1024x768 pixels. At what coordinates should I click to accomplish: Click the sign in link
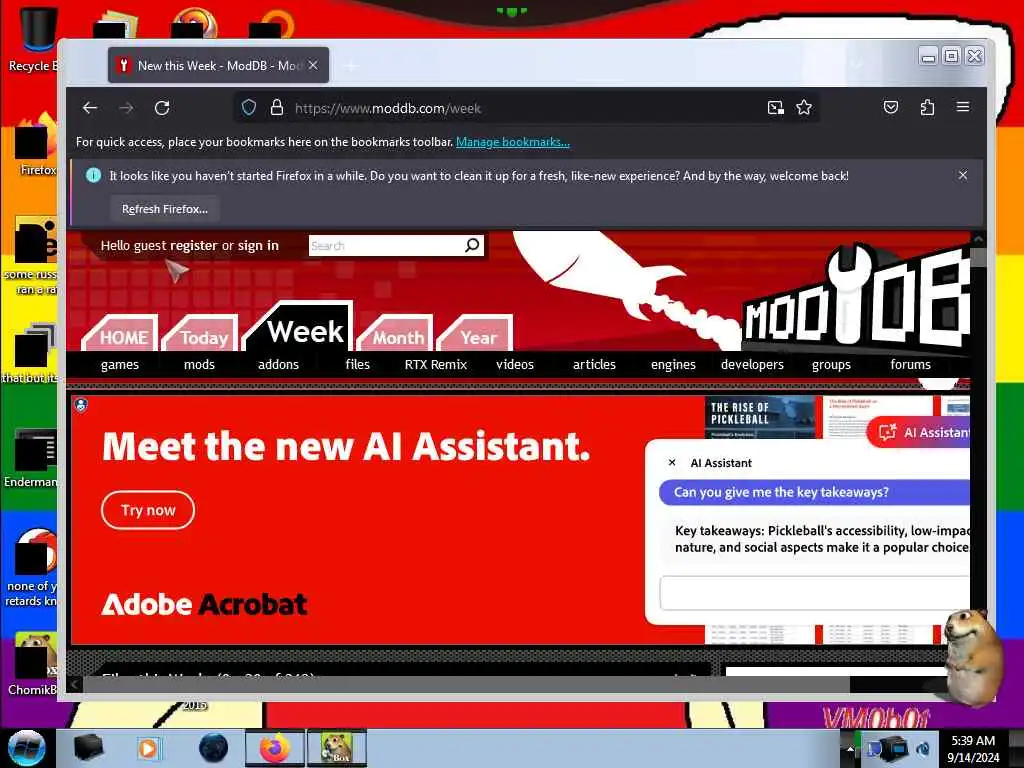(258, 246)
